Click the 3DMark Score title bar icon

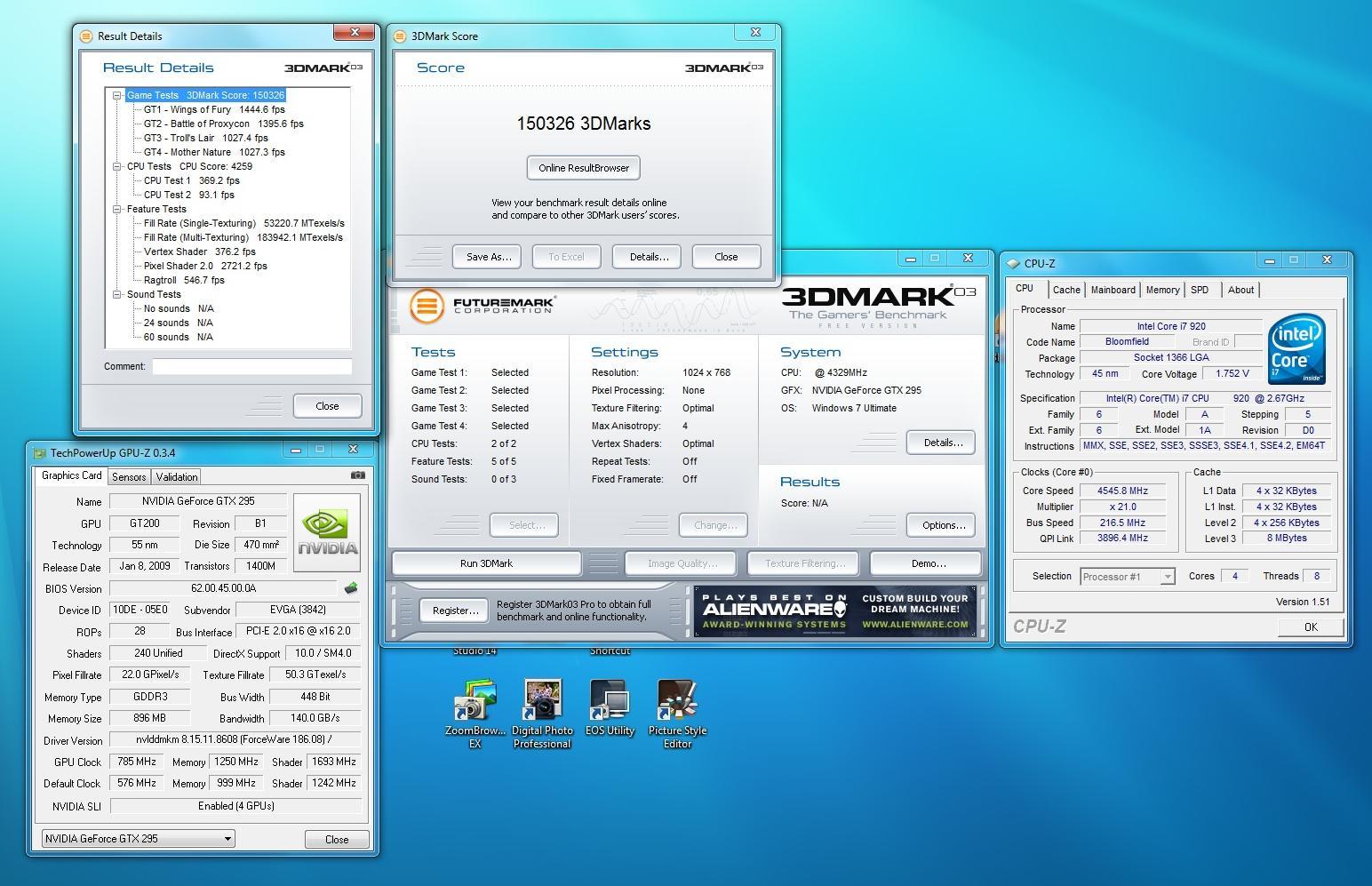401,36
